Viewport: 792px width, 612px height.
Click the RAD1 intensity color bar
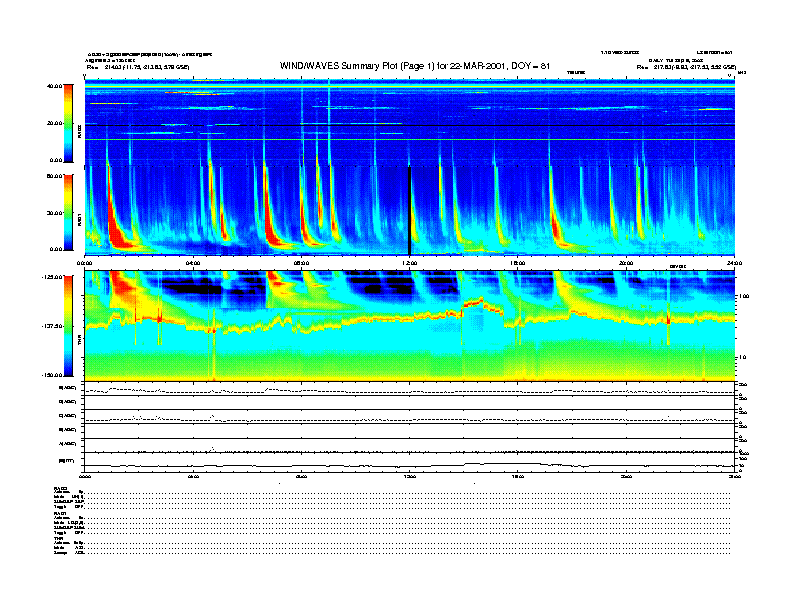point(68,213)
